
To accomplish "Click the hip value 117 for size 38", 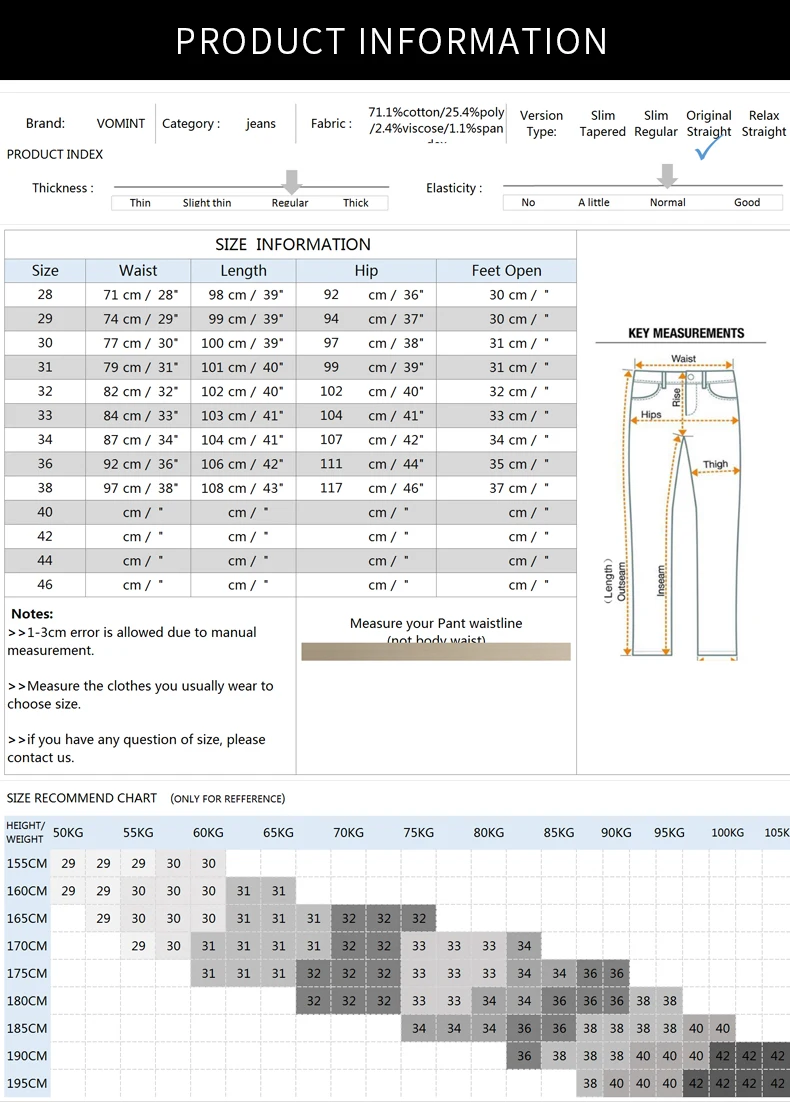I will point(331,488).
